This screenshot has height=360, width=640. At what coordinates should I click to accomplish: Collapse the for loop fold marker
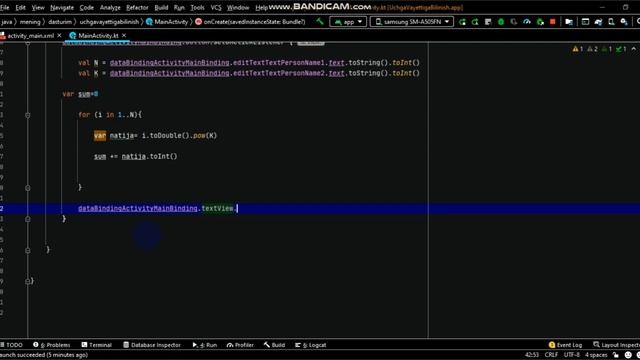[x=28, y=115]
